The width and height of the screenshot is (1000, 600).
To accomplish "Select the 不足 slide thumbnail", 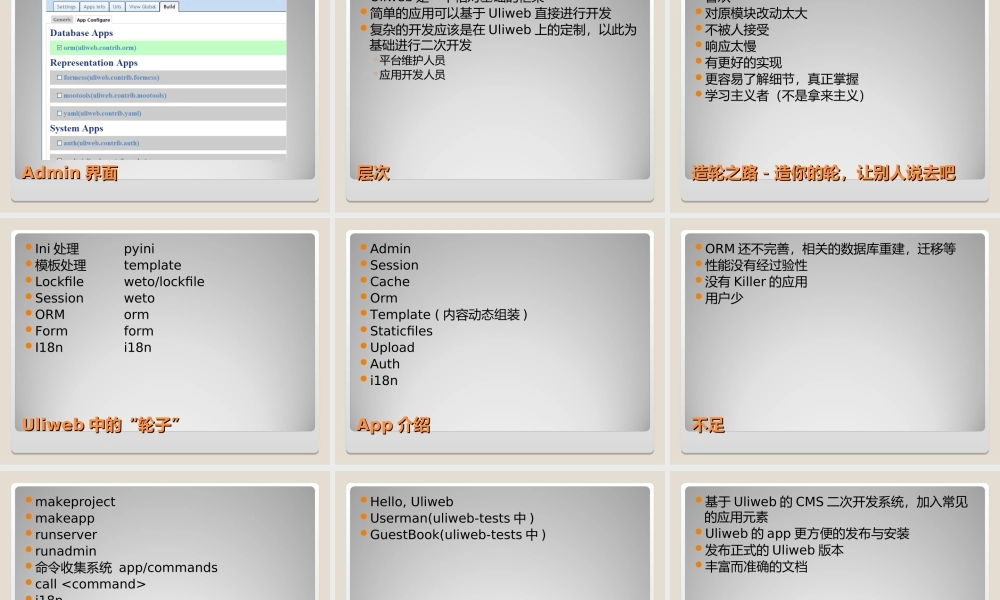I will tap(834, 340).
